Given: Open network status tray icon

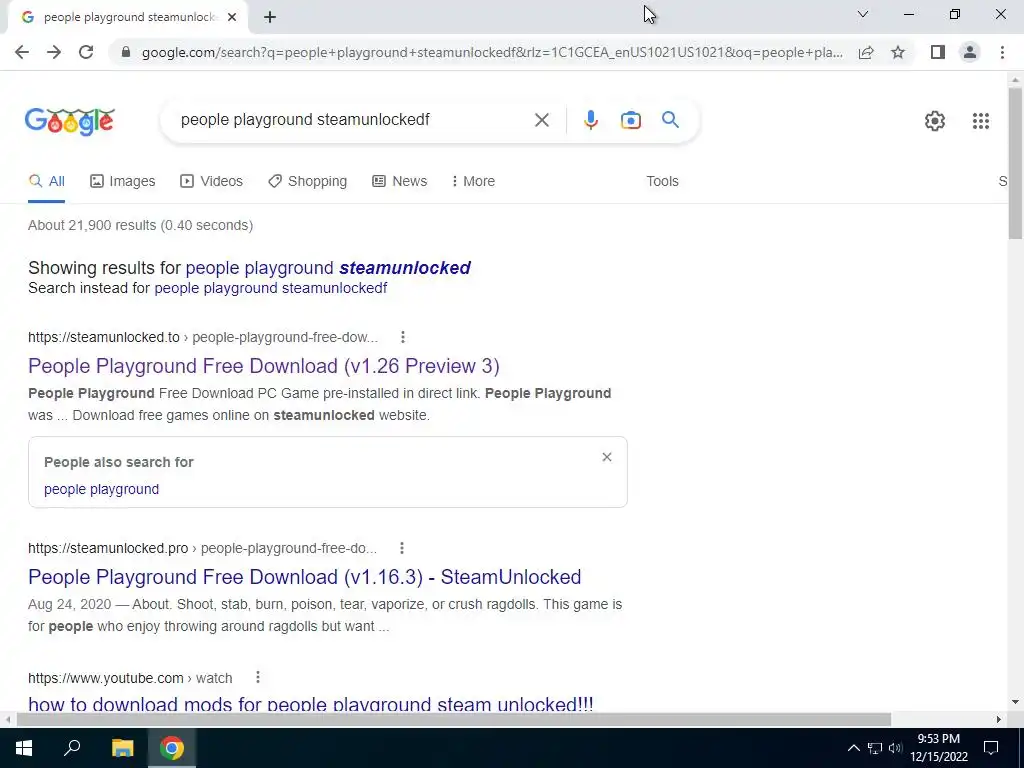Looking at the screenshot, I should click(x=874, y=748).
